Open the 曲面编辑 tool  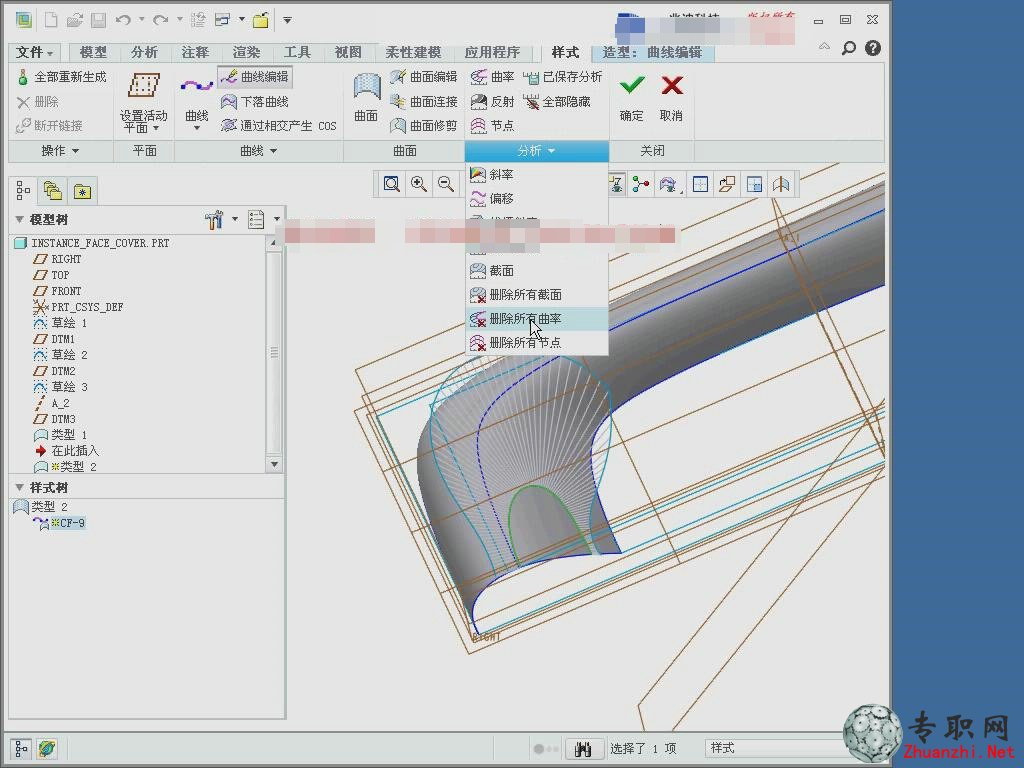[x=423, y=77]
